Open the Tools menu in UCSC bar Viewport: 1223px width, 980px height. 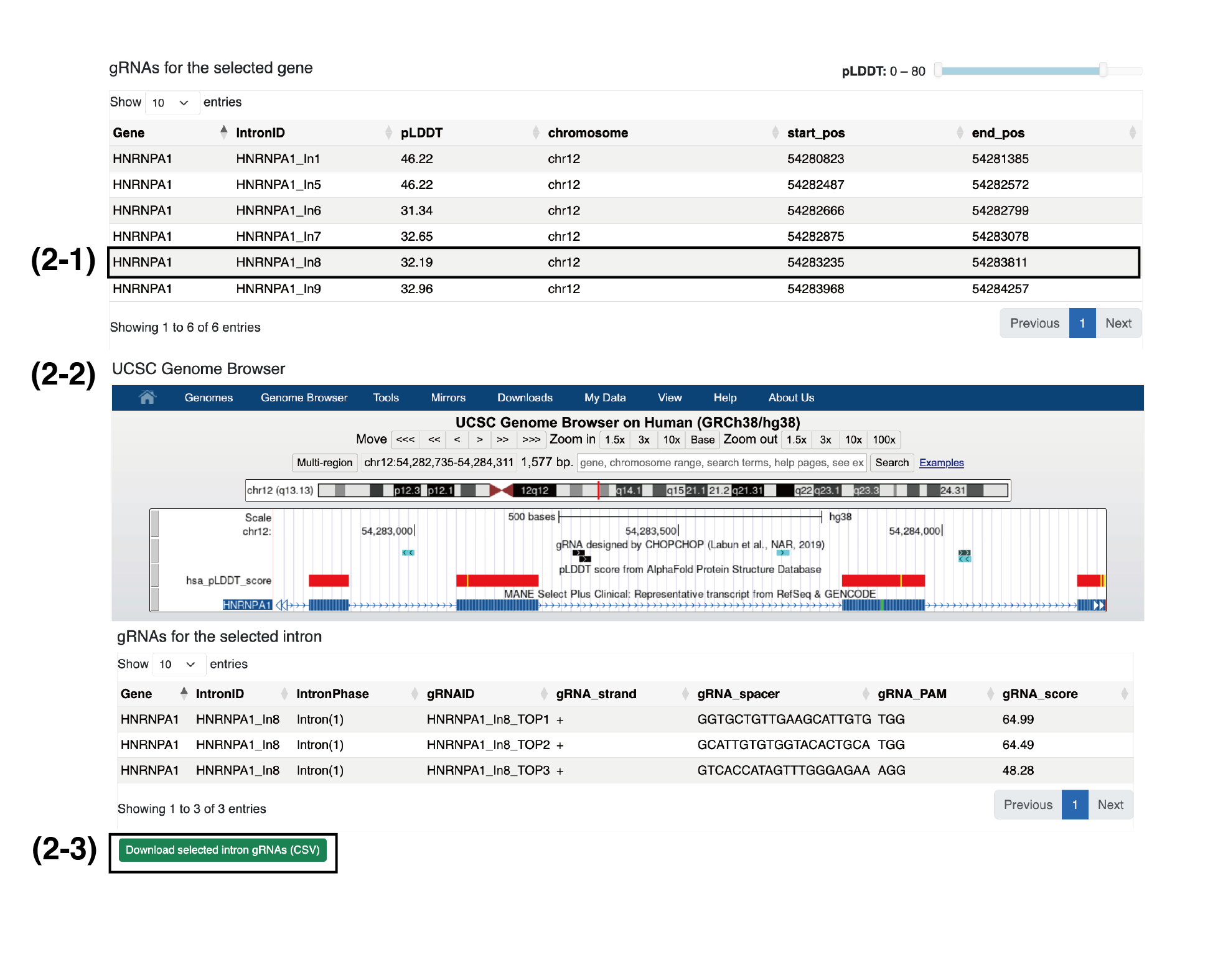coord(386,398)
